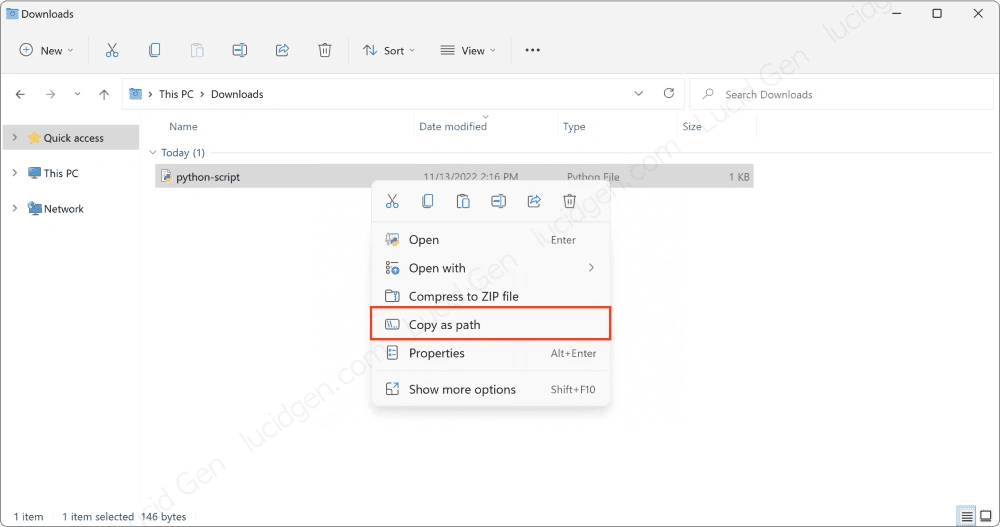Click the 1 KB size cell

pyautogui.click(x=739, y=177)
